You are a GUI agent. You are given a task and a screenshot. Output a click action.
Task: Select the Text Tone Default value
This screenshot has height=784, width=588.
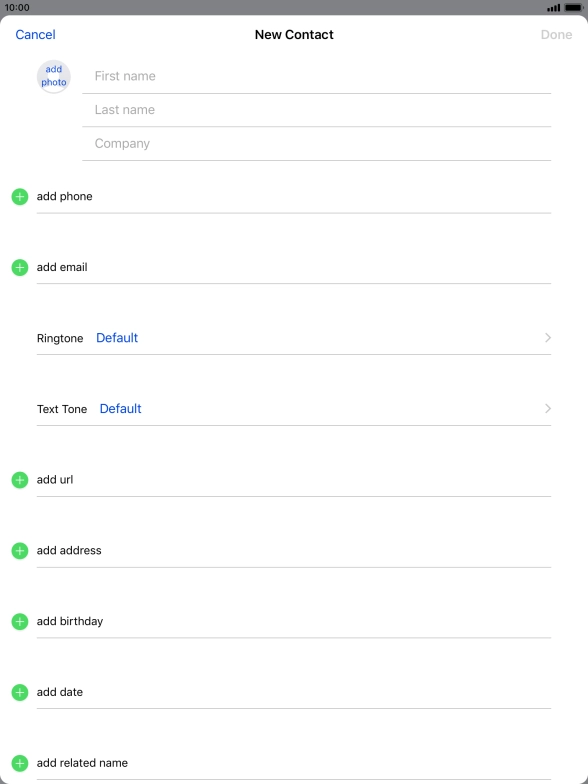pyautogui.click(x=120, y=408)
